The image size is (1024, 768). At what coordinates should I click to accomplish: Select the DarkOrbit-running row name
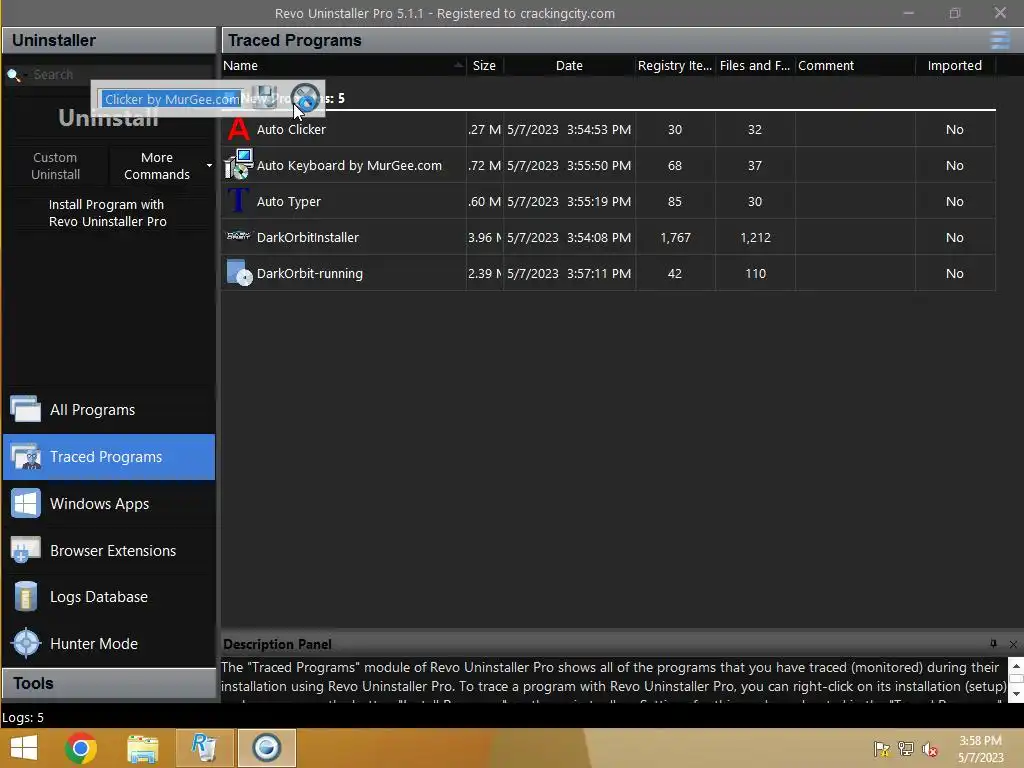tap(310, 273)
